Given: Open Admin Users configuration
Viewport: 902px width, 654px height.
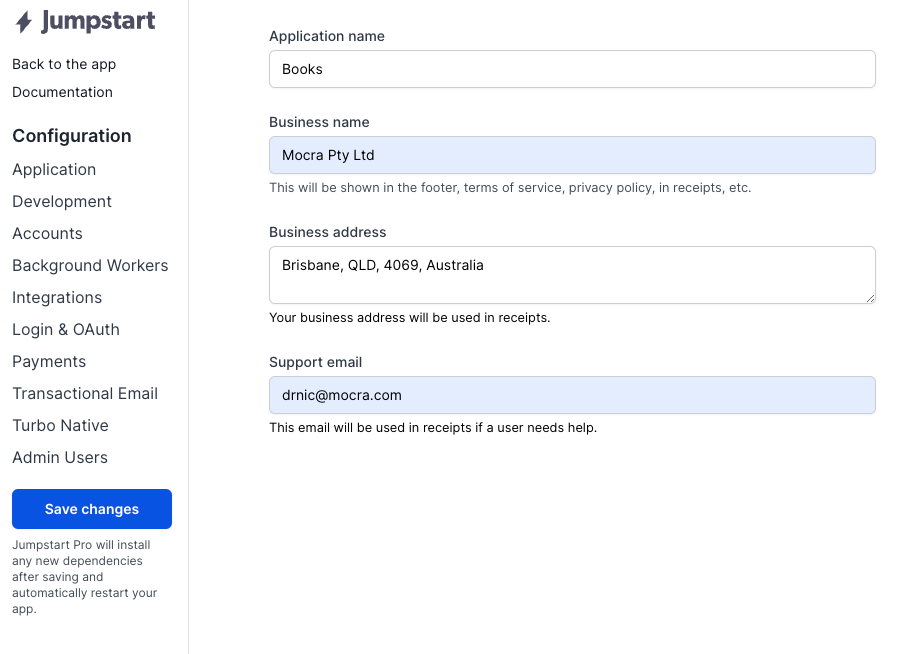Looking at the screenshot, I should tap(60, 458).
